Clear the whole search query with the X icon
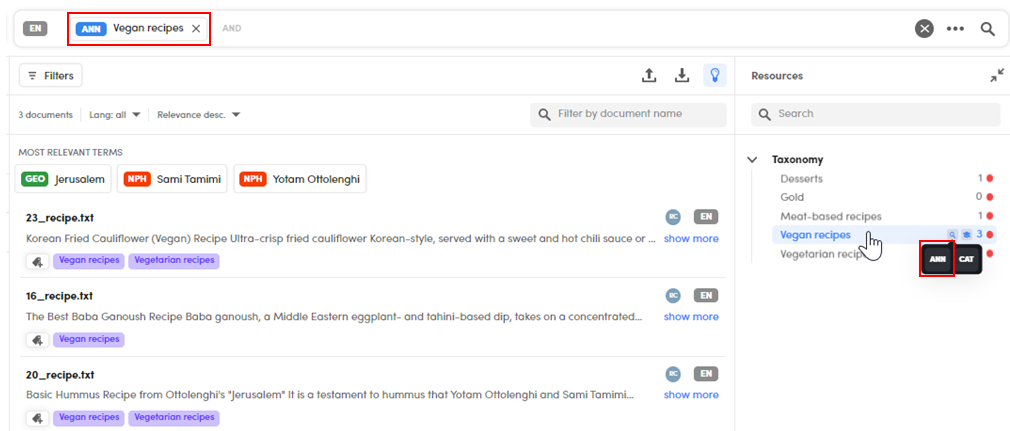1010x431 pixels. (x=924, y=29)
